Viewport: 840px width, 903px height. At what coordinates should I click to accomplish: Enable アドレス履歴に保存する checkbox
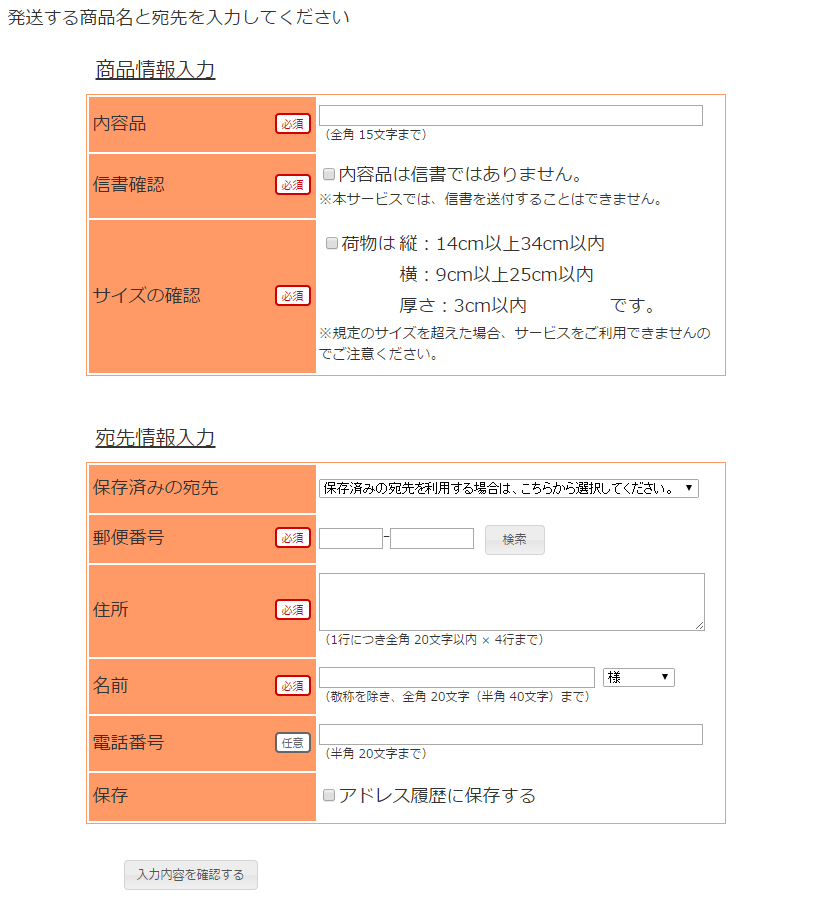click(x=329, y=795)
